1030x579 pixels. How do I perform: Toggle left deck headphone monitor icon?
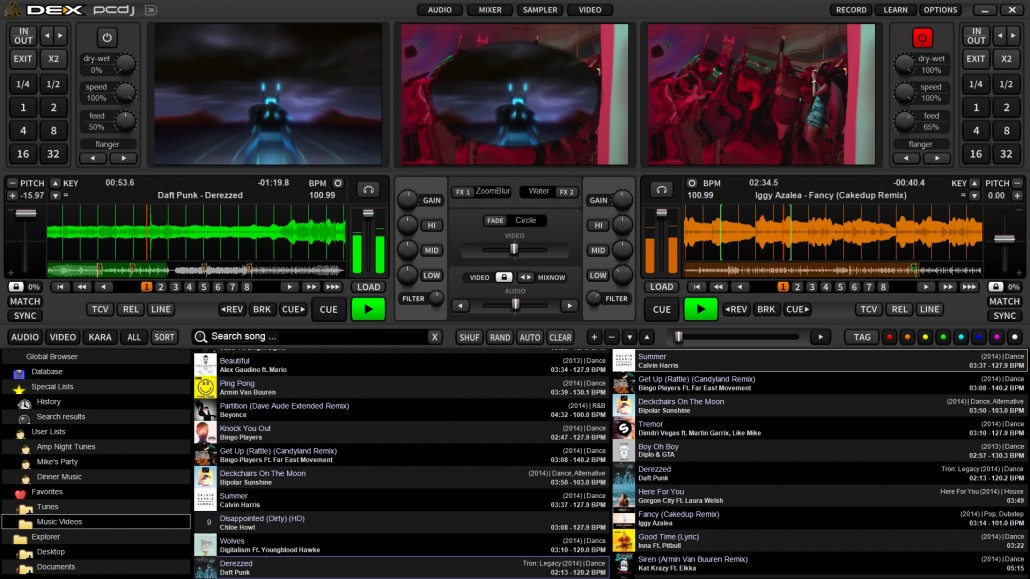[x=369, y=190]
